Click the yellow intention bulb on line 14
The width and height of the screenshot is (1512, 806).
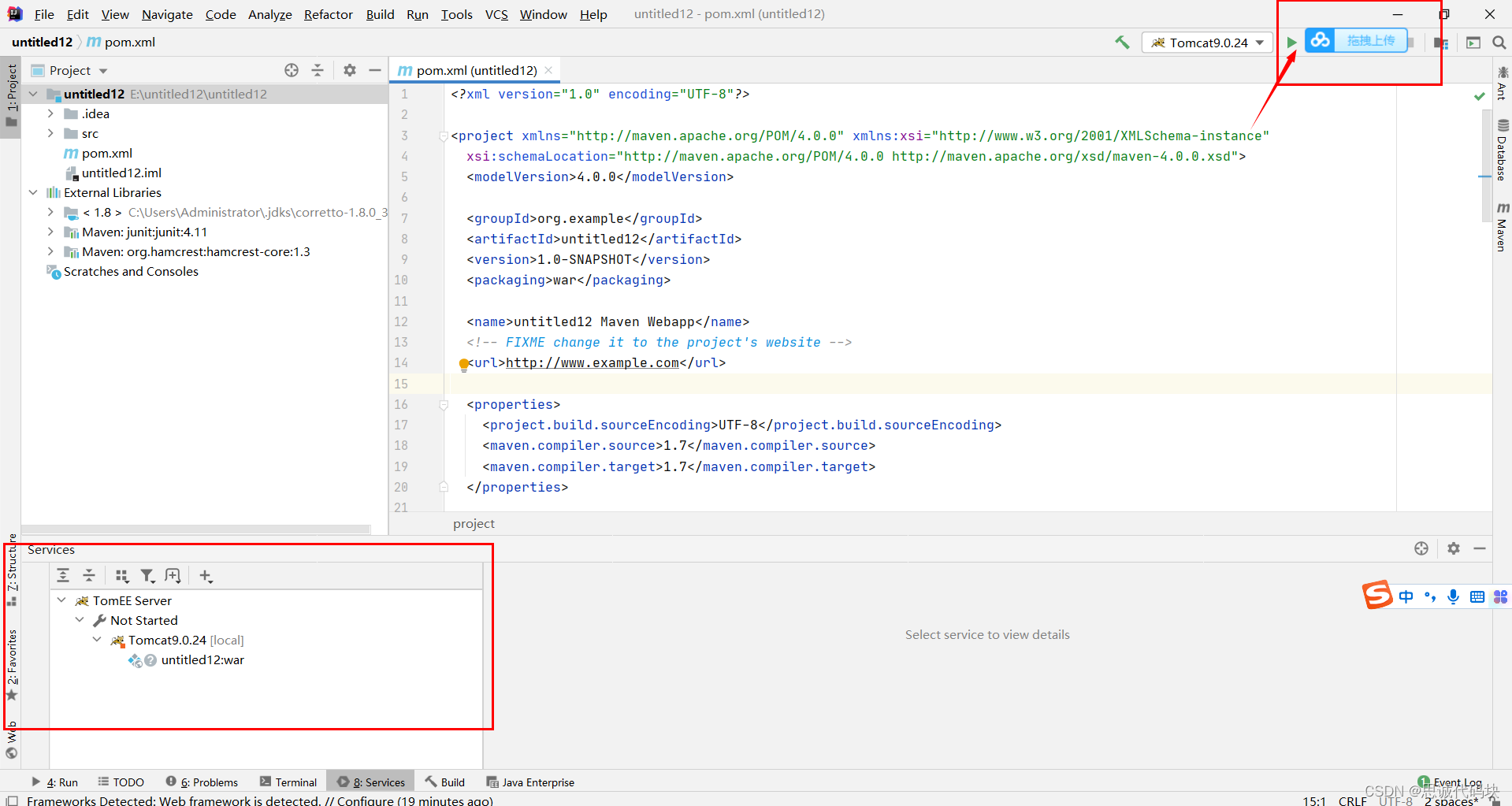pos(464,364)
